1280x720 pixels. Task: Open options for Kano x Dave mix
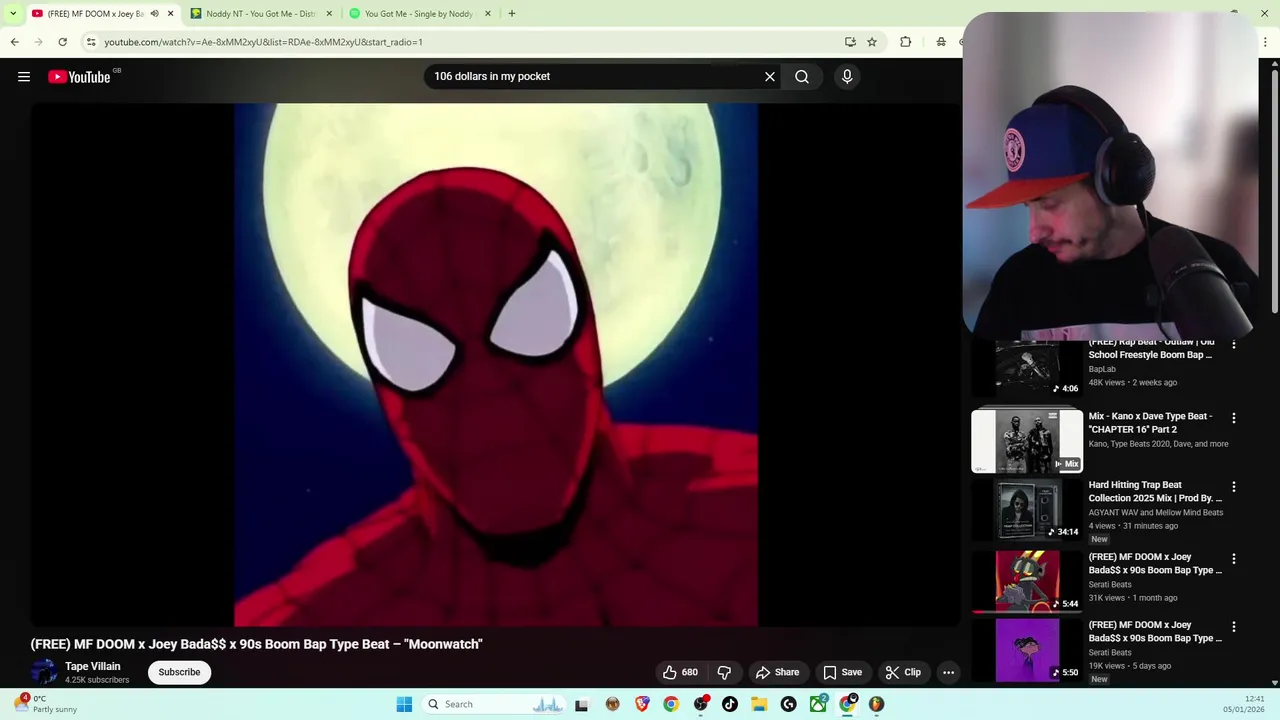[x=1234, y=418]
